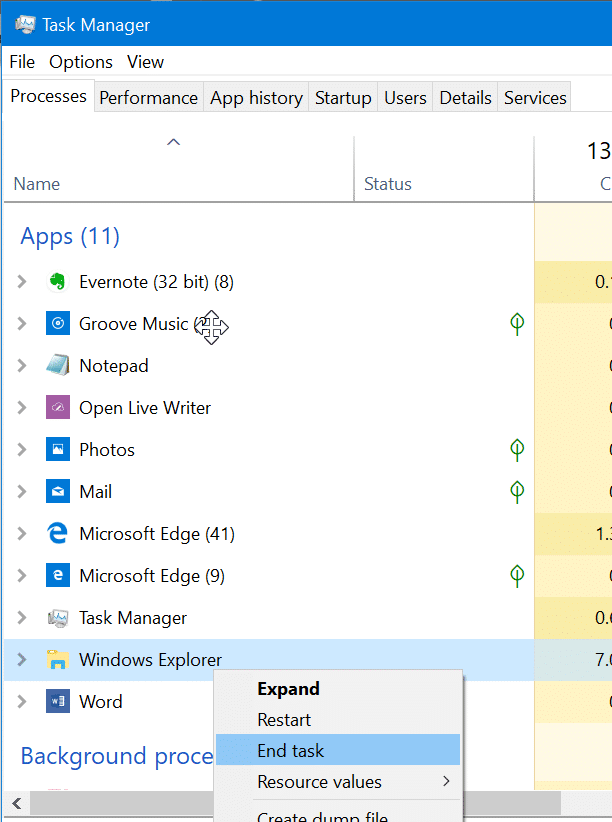Expand the Evernote process group
Viewport: 612px width, 822px height.
pos(22,282)
